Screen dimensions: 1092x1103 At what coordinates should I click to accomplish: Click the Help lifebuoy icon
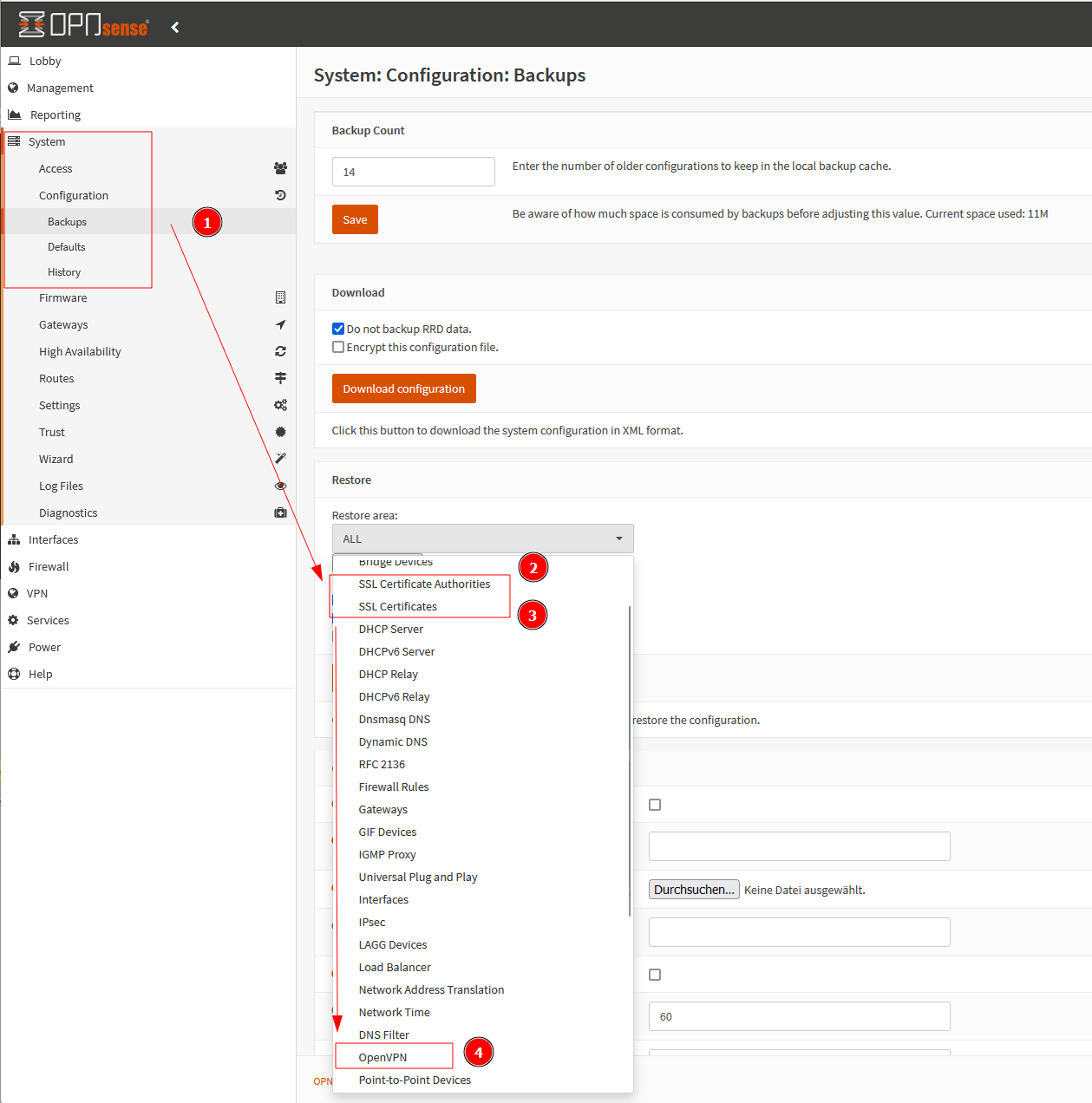[14, 674]
